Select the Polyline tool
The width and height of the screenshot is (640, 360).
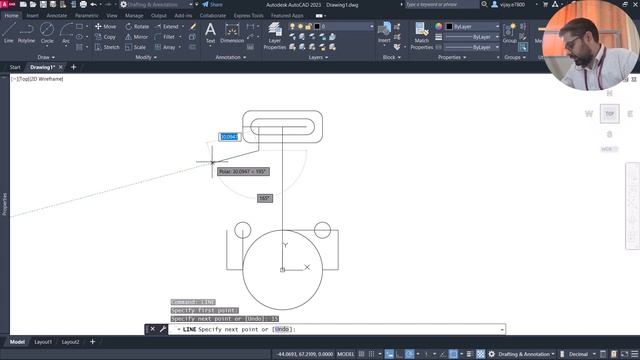[26, 33]
